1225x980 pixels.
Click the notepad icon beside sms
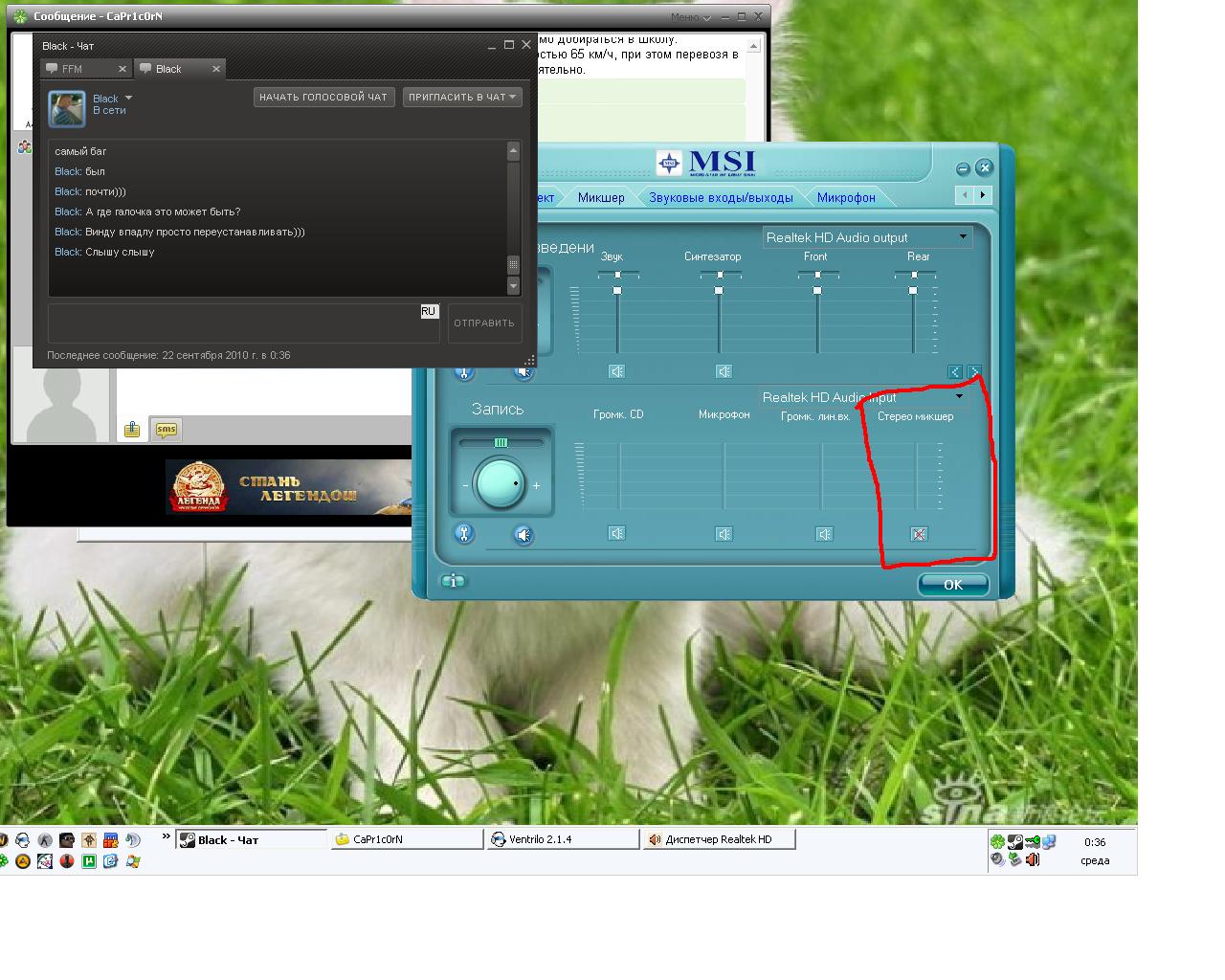click(x=132, y=430)
